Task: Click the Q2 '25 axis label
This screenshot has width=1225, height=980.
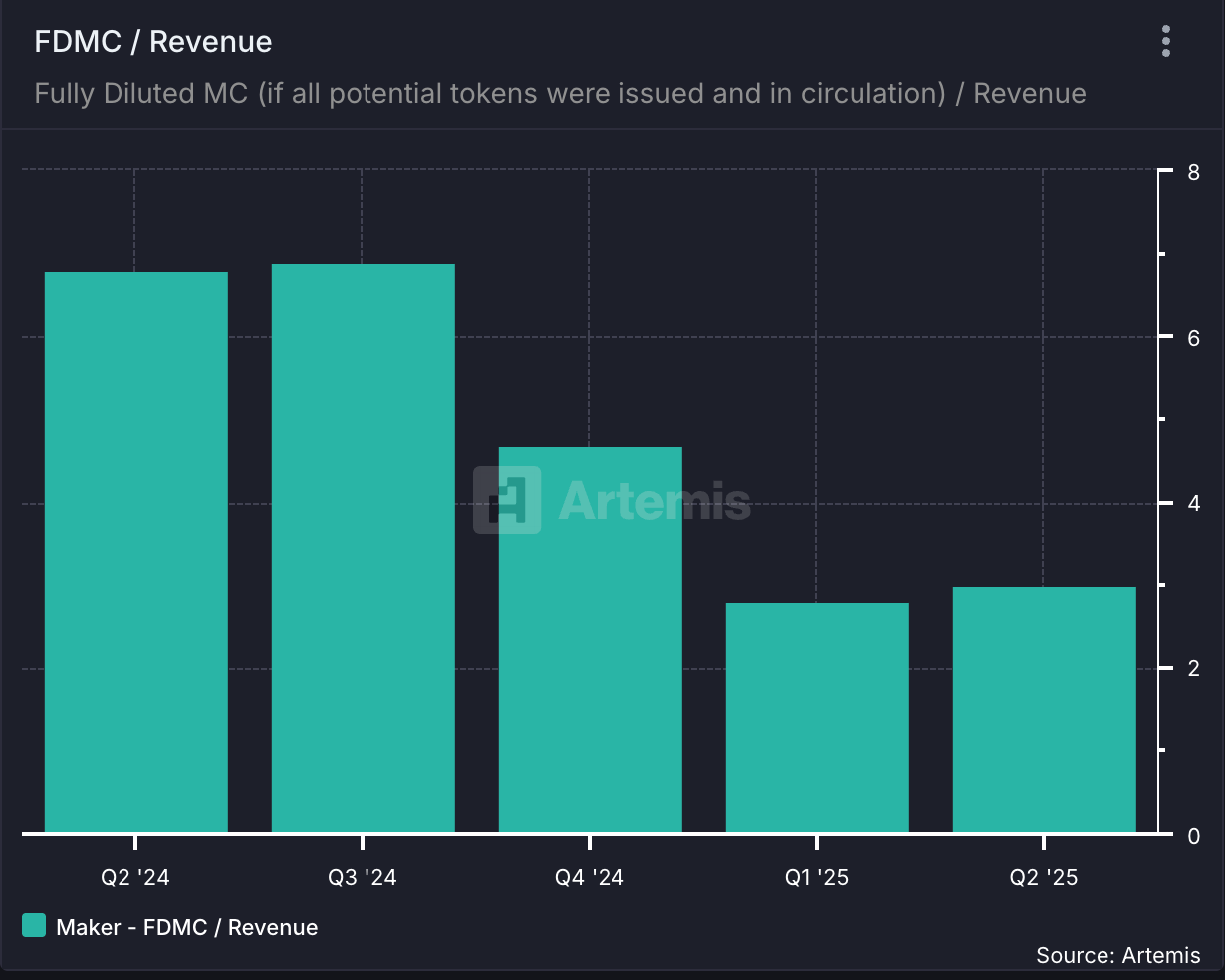Action: pos(1044,877)
